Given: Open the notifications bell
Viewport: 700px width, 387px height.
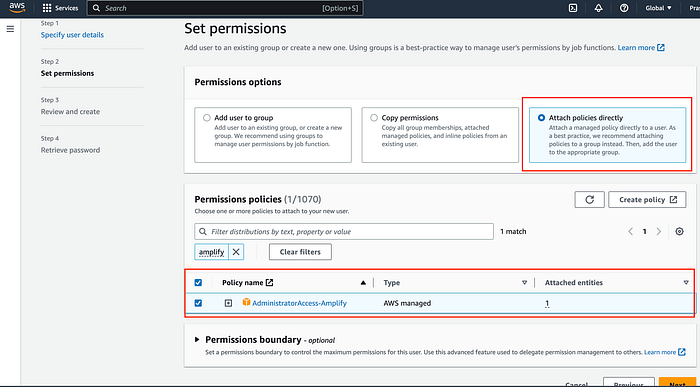Looking at the screenshot, I should pos(598,8).
